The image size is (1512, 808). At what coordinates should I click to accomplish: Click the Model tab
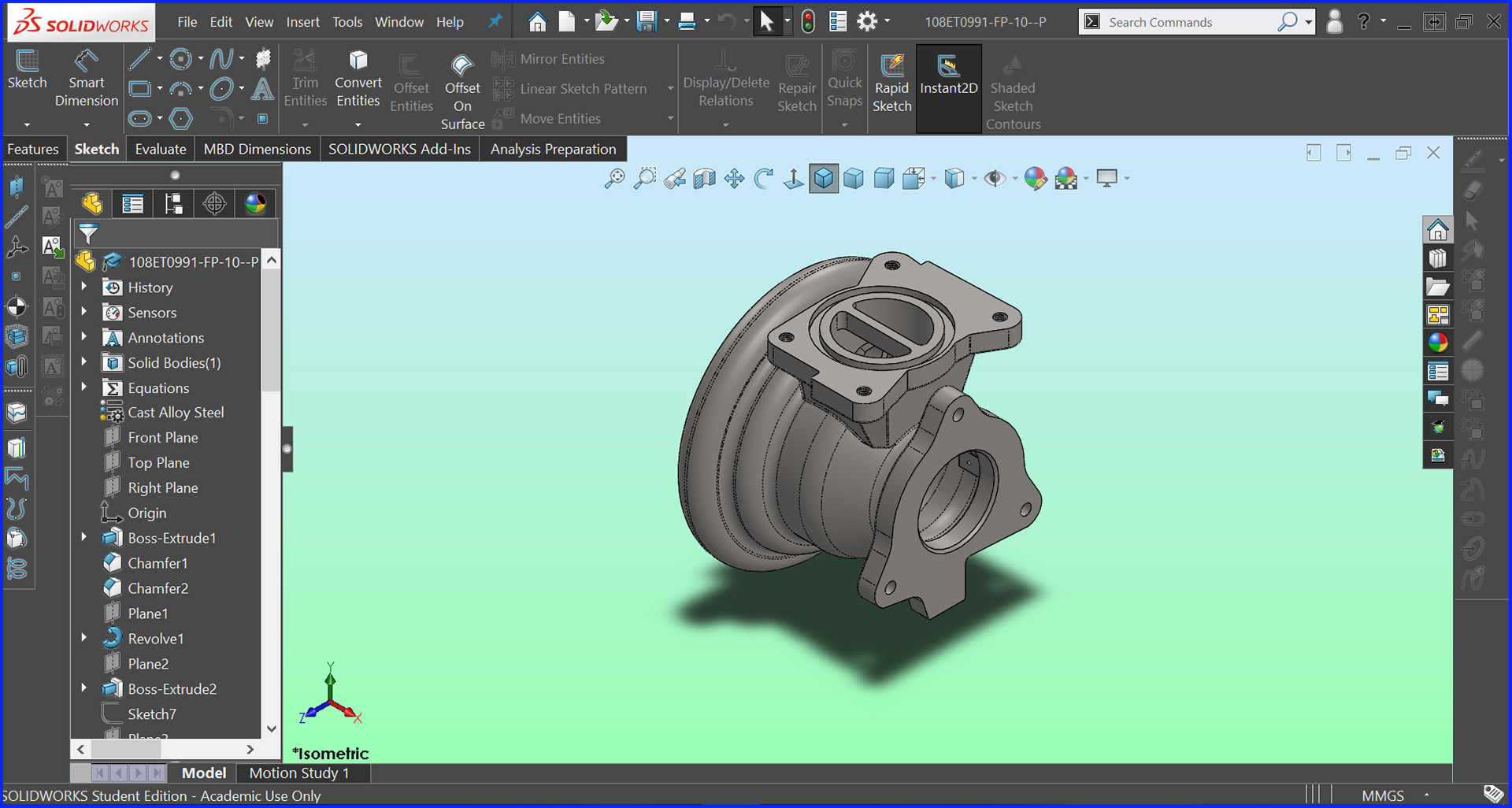[x=204, y=773]
